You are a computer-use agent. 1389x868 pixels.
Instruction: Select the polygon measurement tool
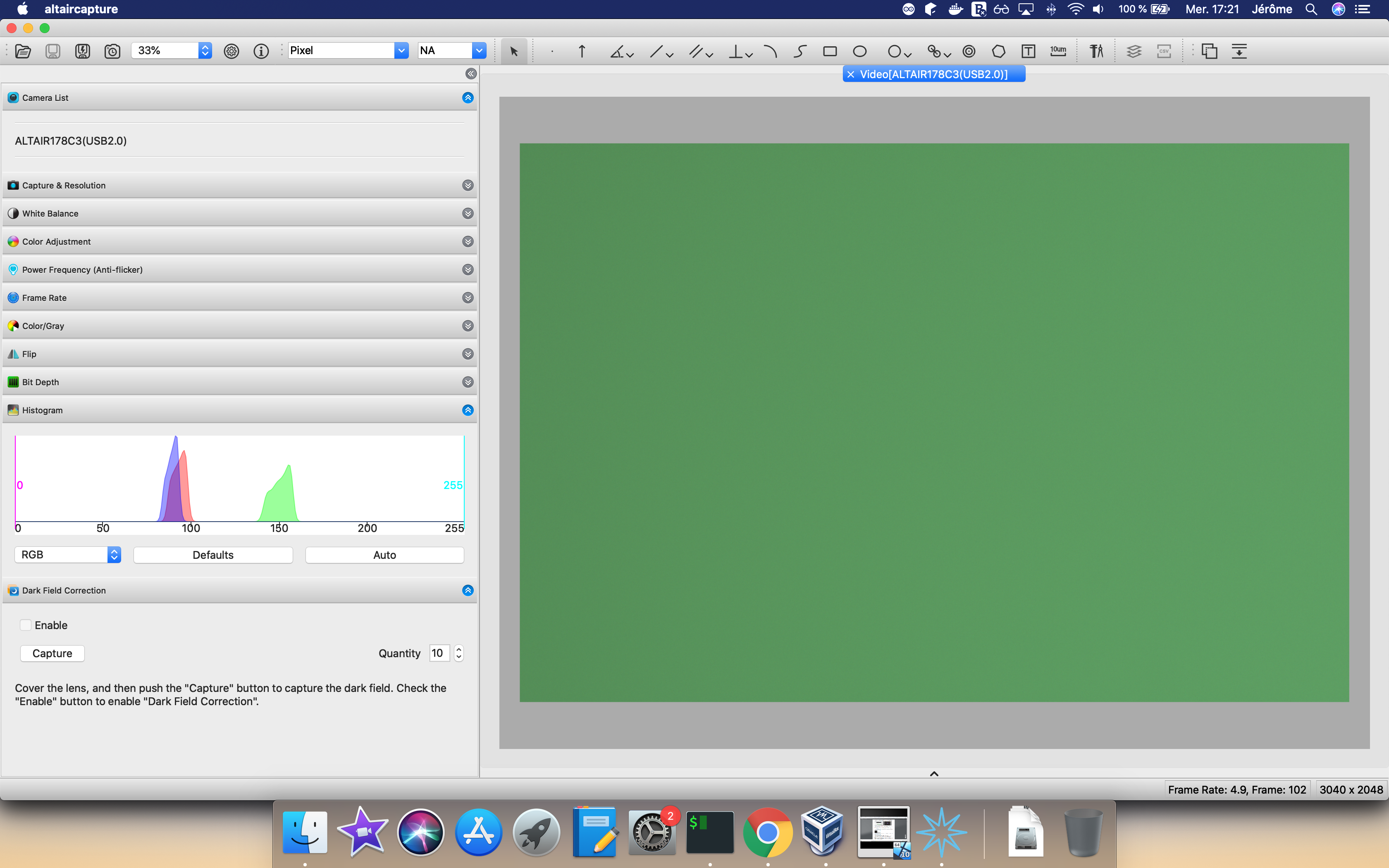(998, 51)
